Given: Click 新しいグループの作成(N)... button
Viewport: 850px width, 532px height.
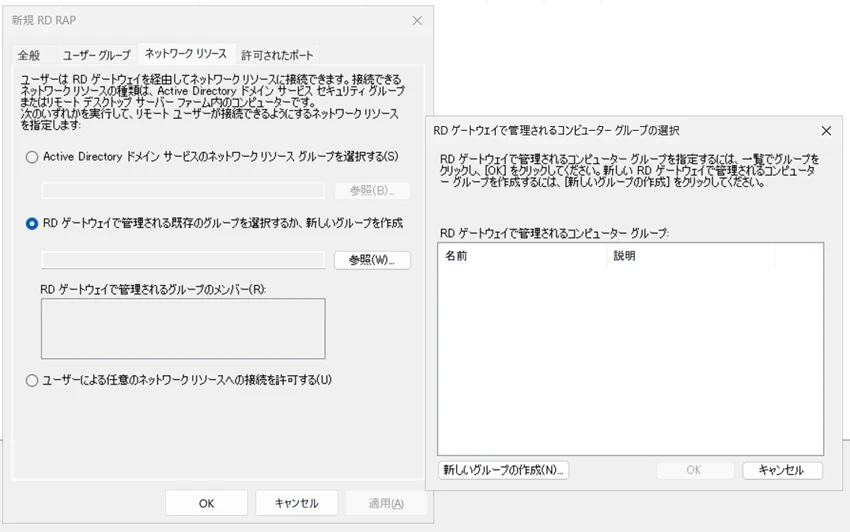Looking at the screenshot, I should 504,470.
